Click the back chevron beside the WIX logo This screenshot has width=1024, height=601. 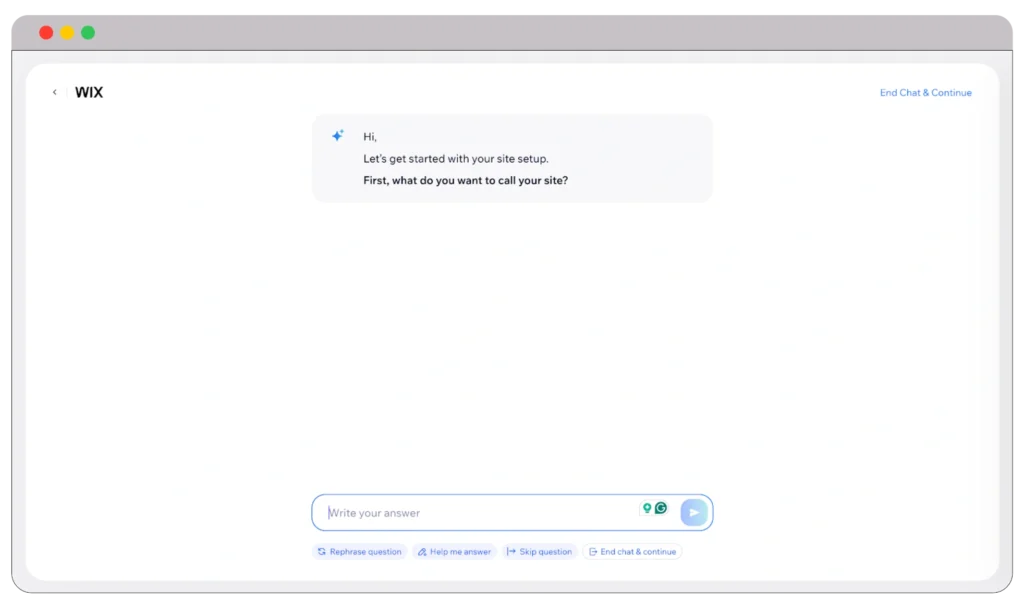54,93
